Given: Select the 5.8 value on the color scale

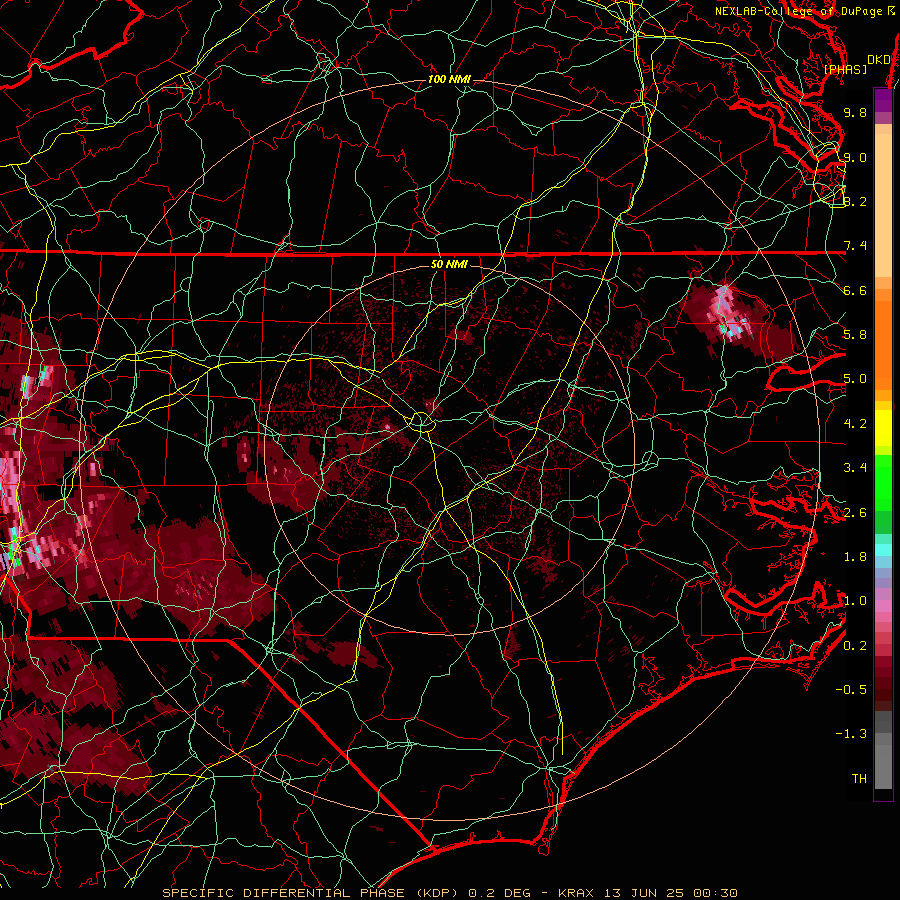Looking at the screenshot, I should [855, 335].
